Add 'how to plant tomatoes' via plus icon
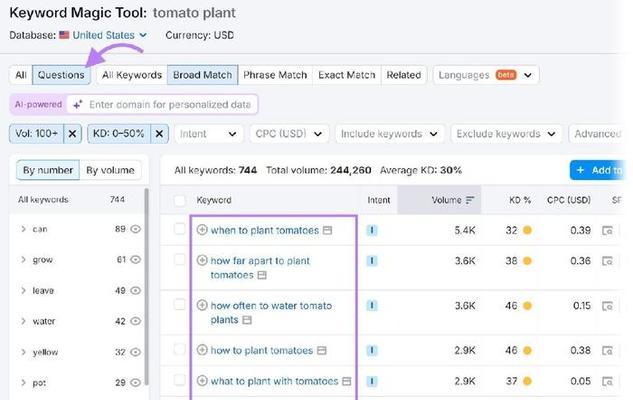This screenshot has height=400, width=633. point(202,350)
